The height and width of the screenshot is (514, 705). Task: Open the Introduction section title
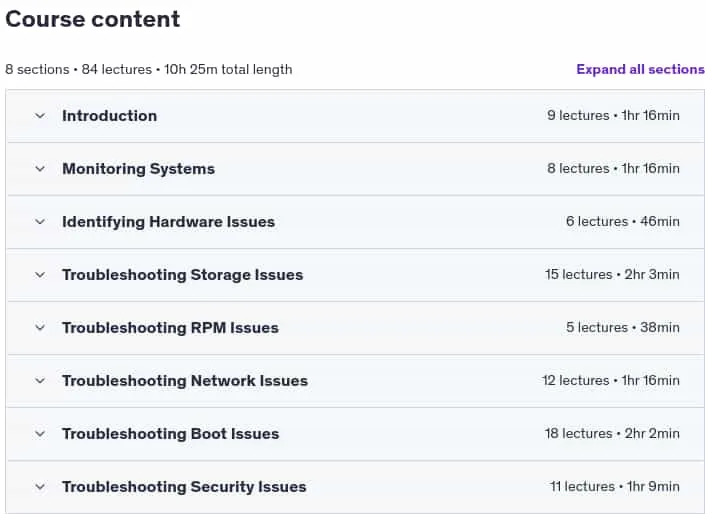pos(110,116)
